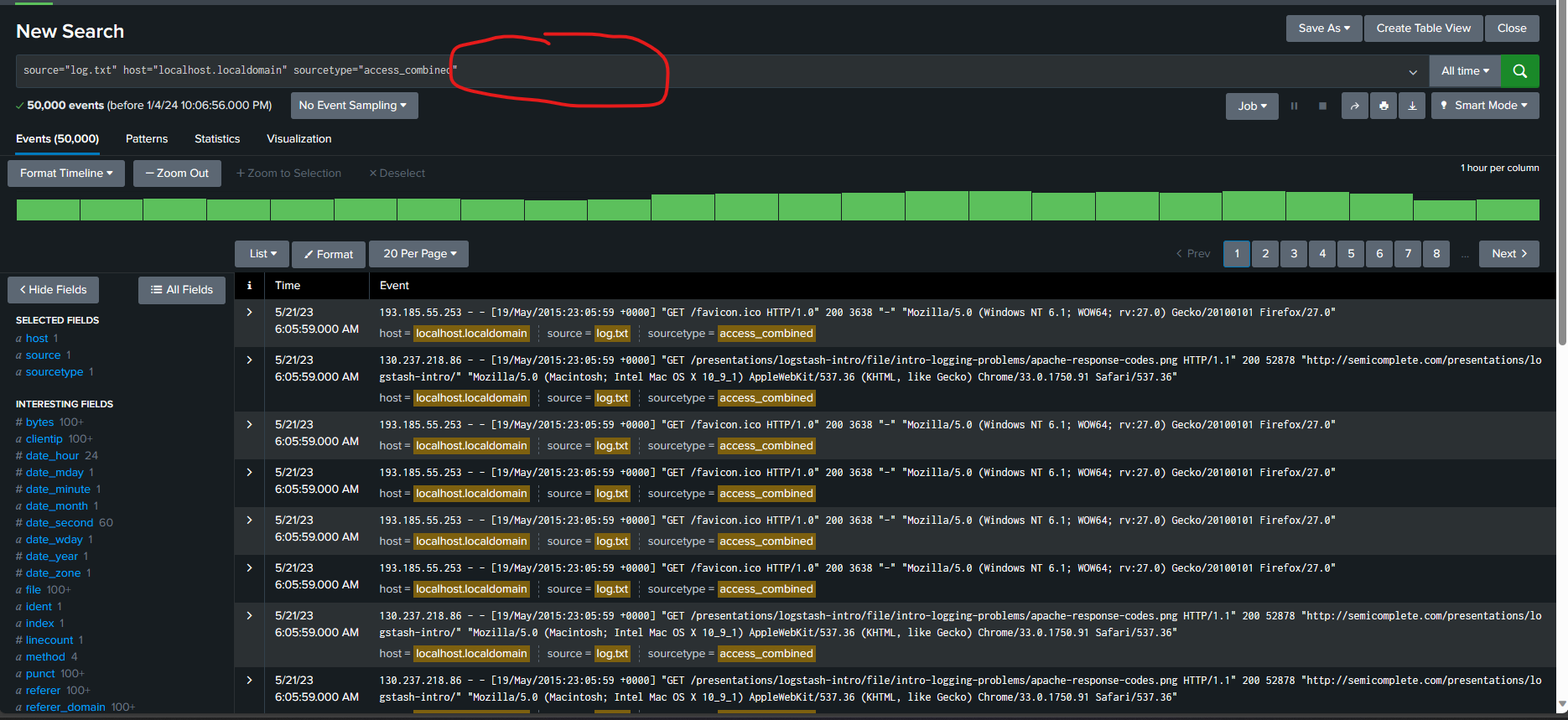Go to results page 5
Viewport: 1568px width, 720px height.
pyautogui.click(x=1351, y=254)
